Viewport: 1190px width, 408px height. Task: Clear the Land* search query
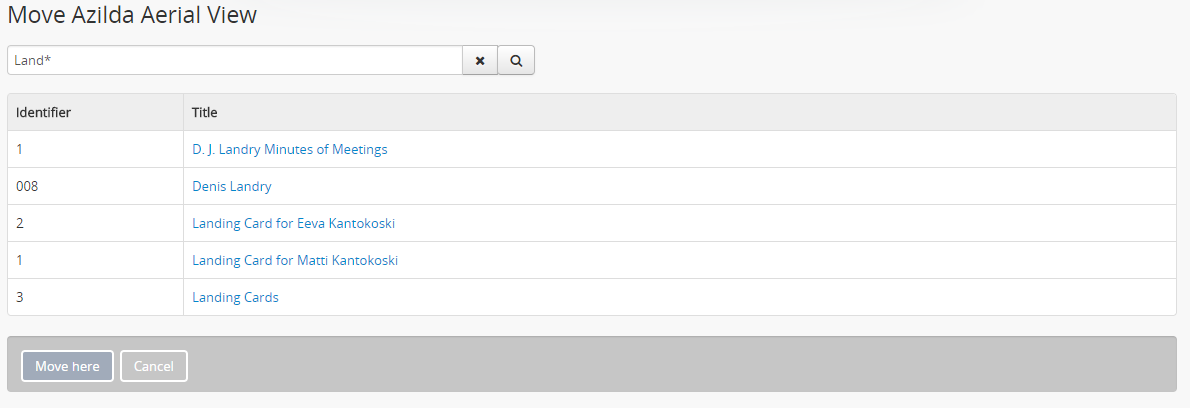480,60
